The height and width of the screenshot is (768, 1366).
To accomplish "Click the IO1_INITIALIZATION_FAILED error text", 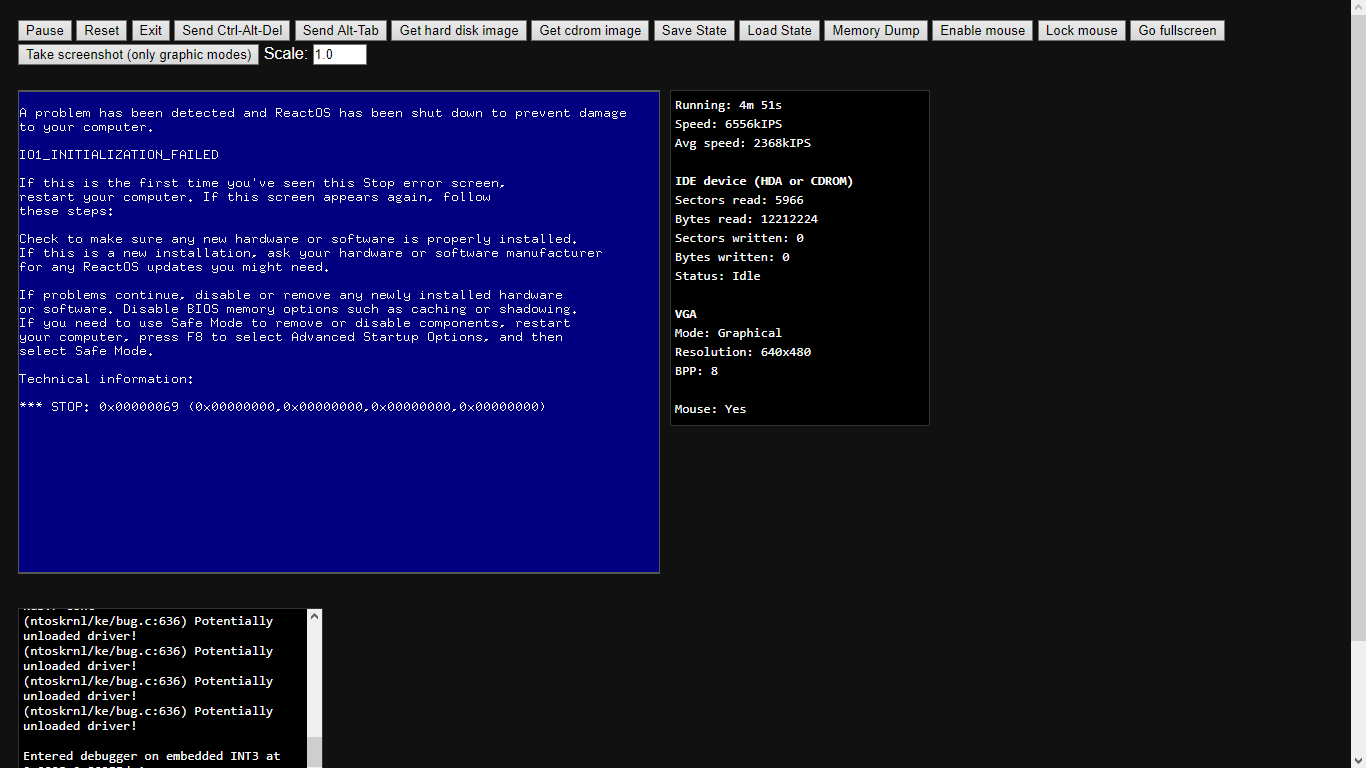I will click(119, 155).
